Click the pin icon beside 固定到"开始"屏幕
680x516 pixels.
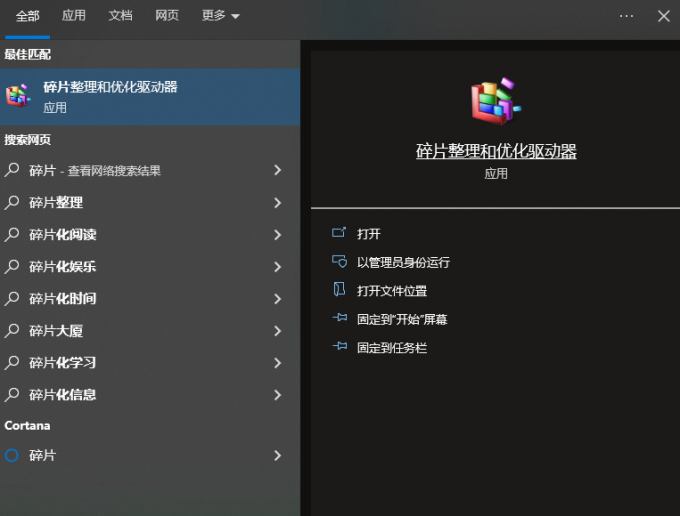pyautogui.click(x=340, y=318)
